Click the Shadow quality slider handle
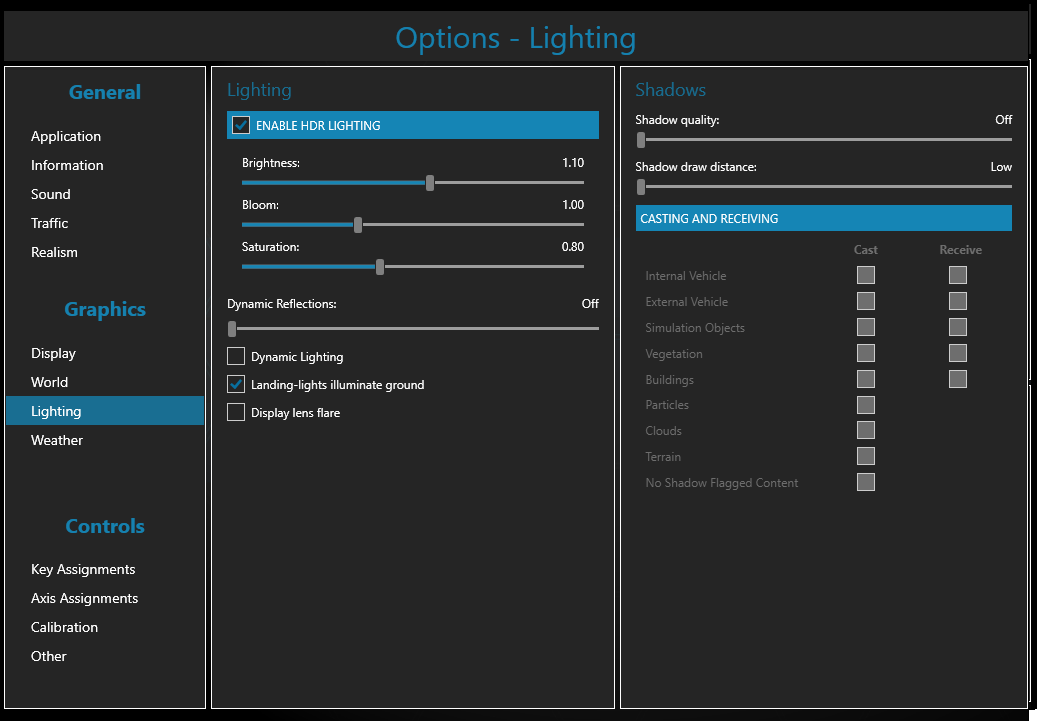The image size is (1037, 721). tap(641, 140)
